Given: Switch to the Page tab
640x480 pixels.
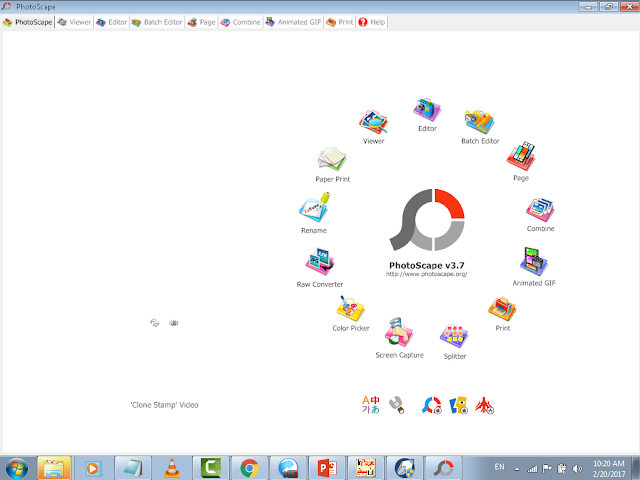Looking at the screenshot, I should click(x=201, y=22).
